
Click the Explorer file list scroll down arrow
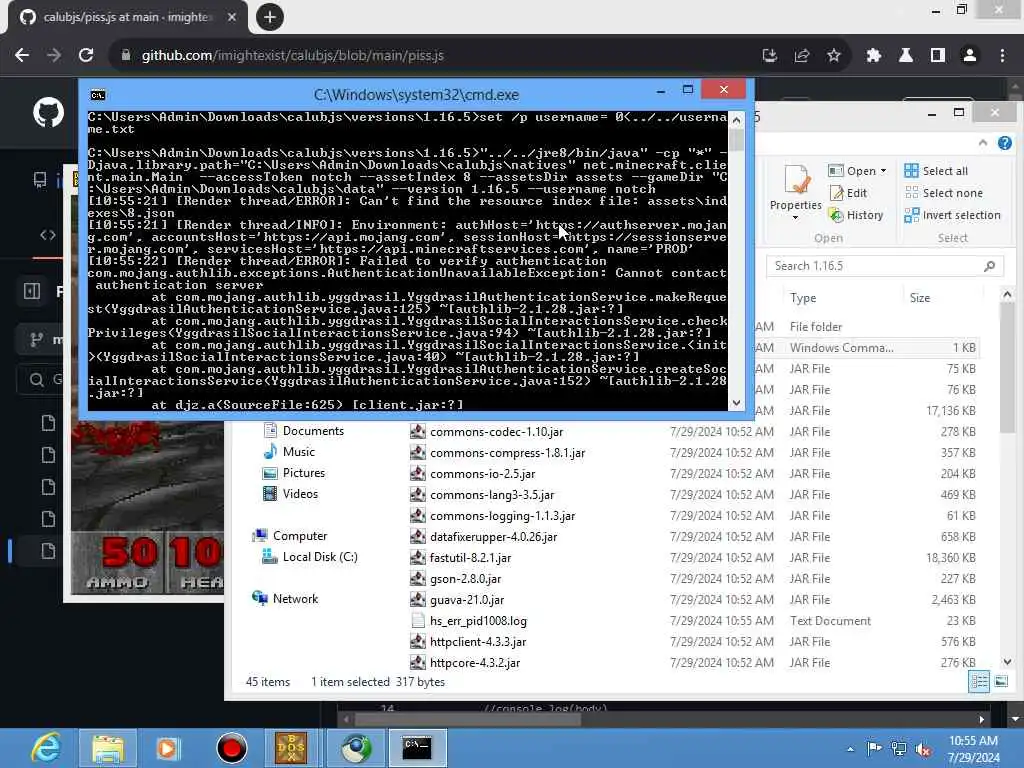tap(1007, 662)
